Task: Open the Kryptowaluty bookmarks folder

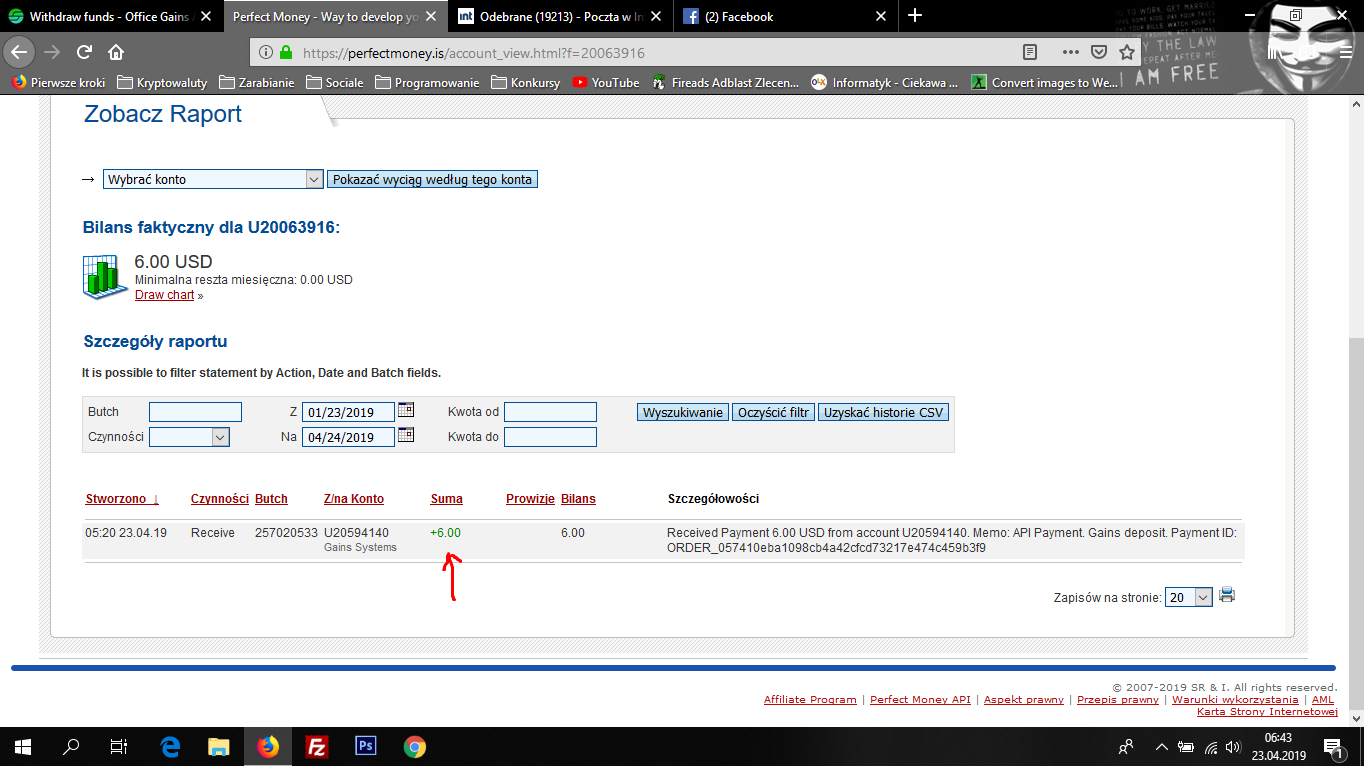Action: [x=161, y=83]
